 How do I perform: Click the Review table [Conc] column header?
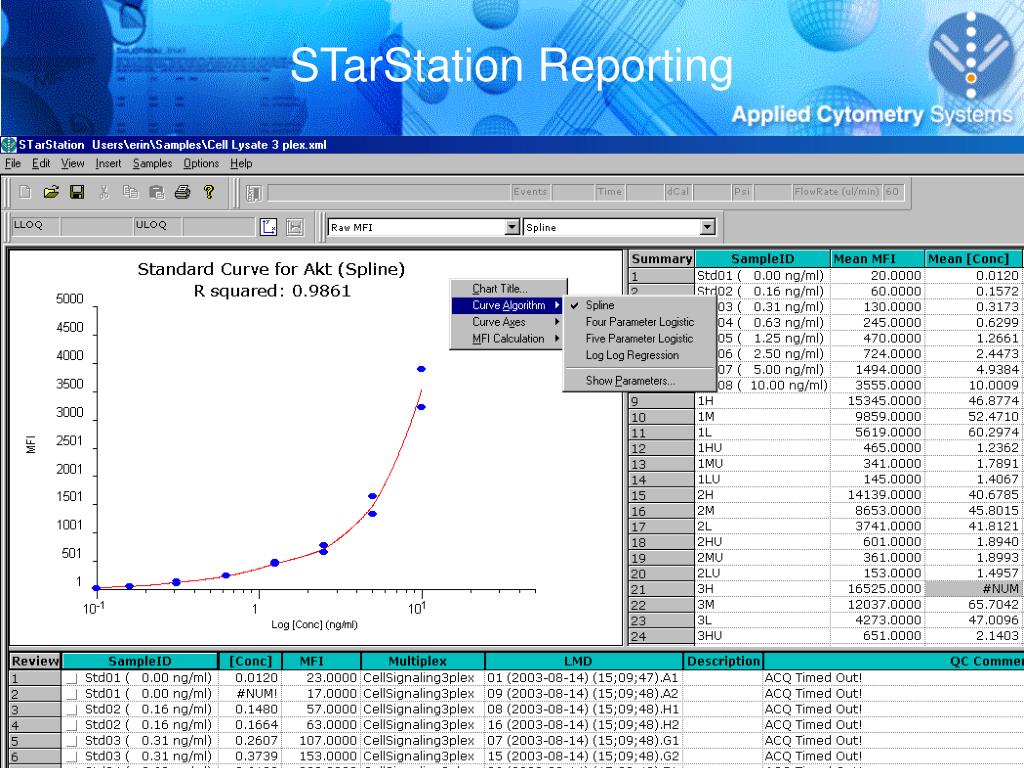[x=250, y=661]
